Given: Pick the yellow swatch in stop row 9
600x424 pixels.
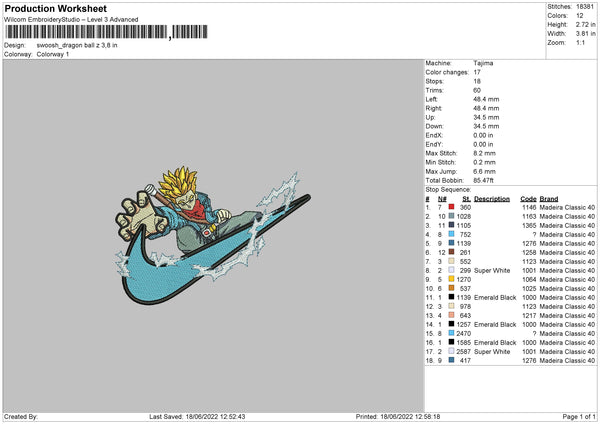Looking at the screenshot, I should click(452, 279).
